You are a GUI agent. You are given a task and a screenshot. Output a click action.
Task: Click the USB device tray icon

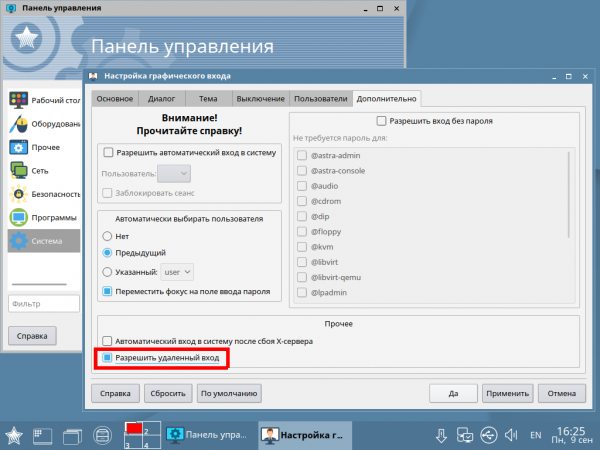pos(488,435)
